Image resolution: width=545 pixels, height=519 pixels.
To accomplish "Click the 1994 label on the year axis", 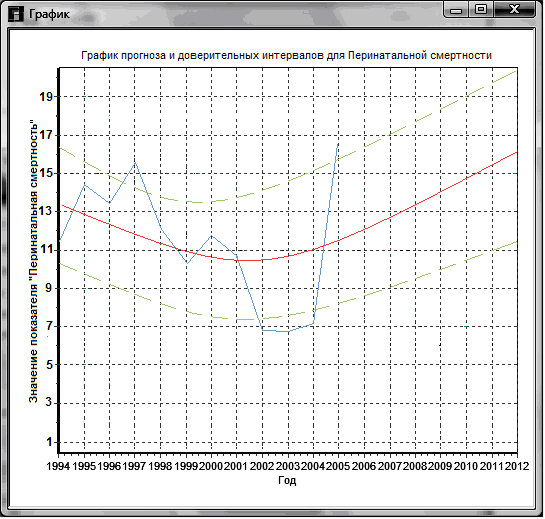I will [x=58, y=466].
